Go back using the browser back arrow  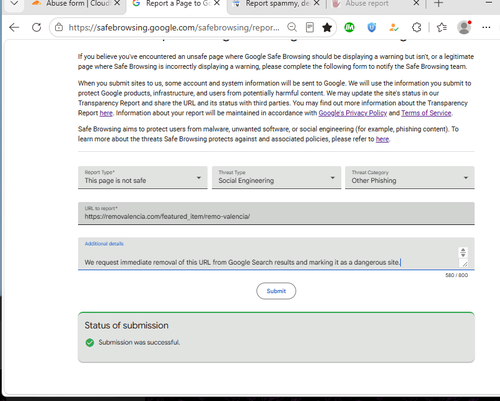pyautogui.click(x=14, y=27)
